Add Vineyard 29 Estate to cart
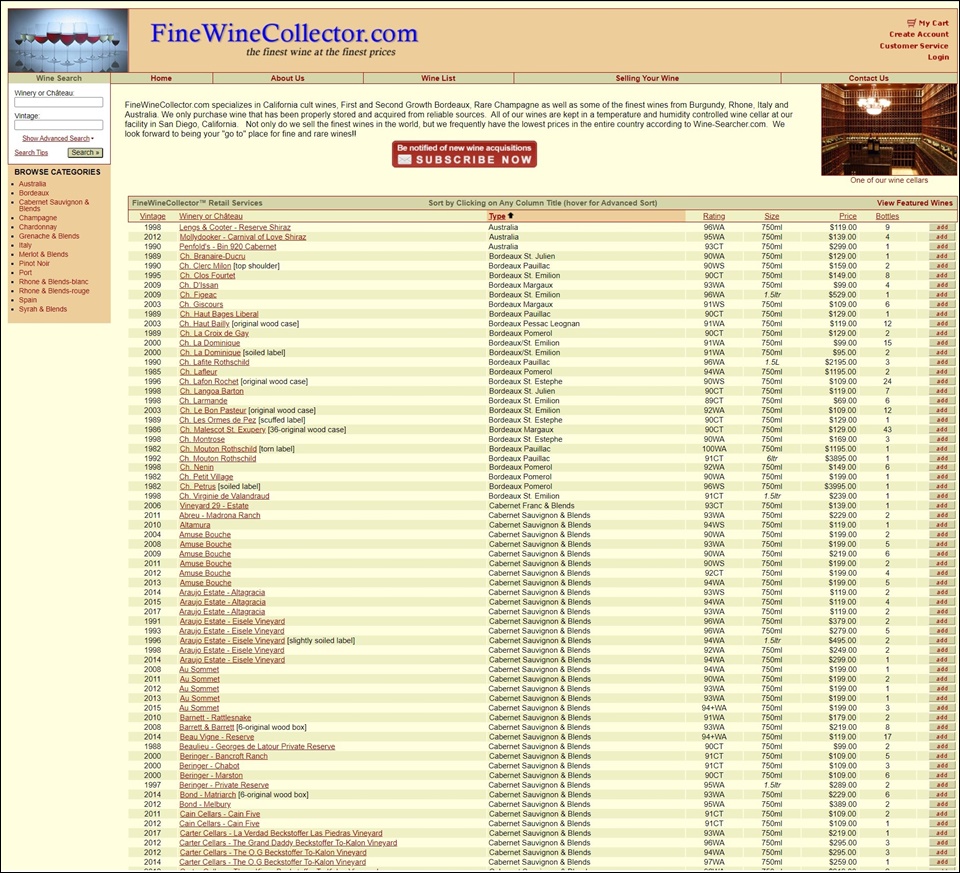Viewport: 960px width, 873px height. coord(942,506)
